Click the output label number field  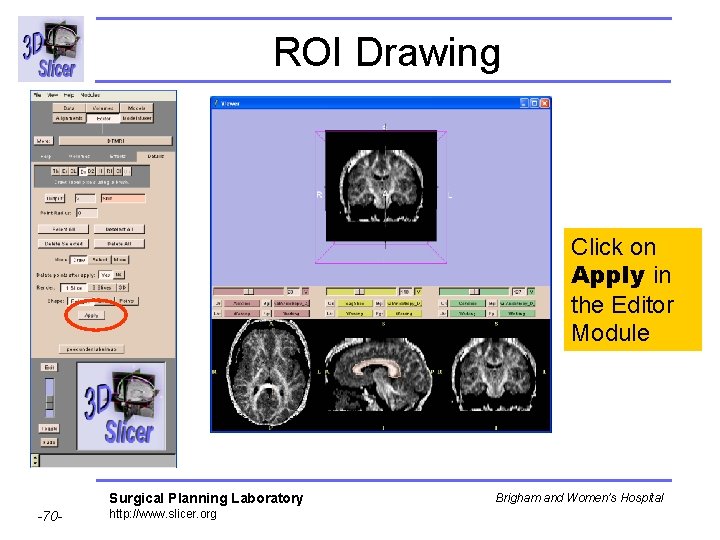coord(85,198)
